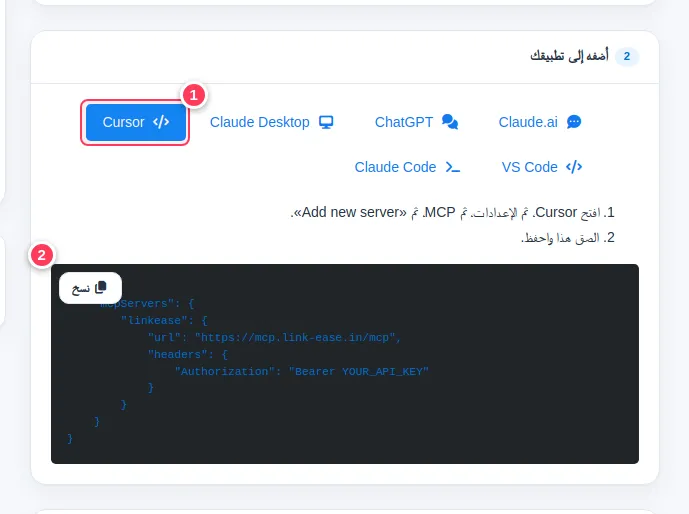
Task: Open the ChatGPT tab
Action: point(416,122)
